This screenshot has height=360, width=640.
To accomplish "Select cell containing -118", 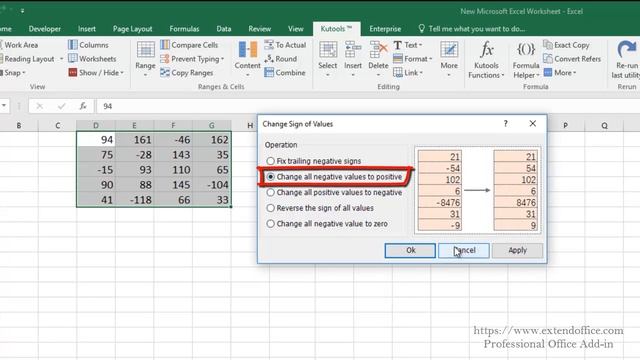I will [134, 200].
